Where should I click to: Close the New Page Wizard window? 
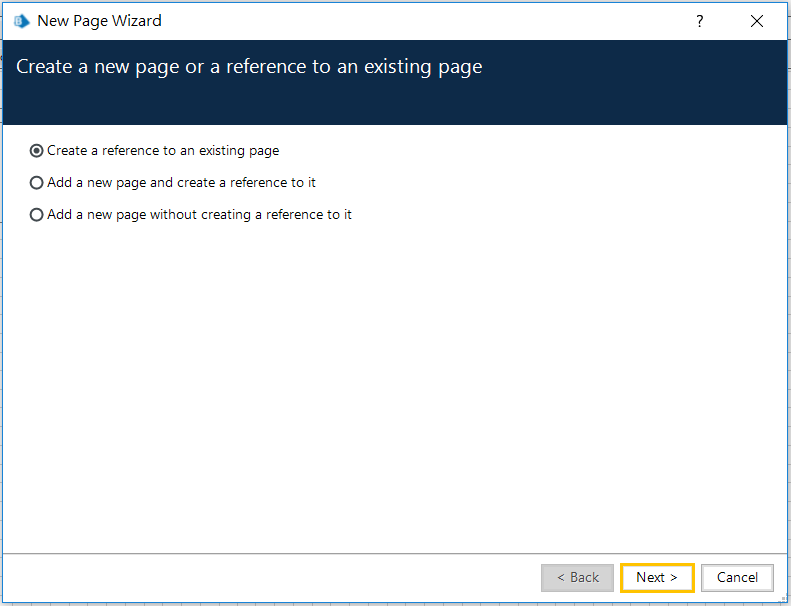pyautogui.click(x=757, y=21)
